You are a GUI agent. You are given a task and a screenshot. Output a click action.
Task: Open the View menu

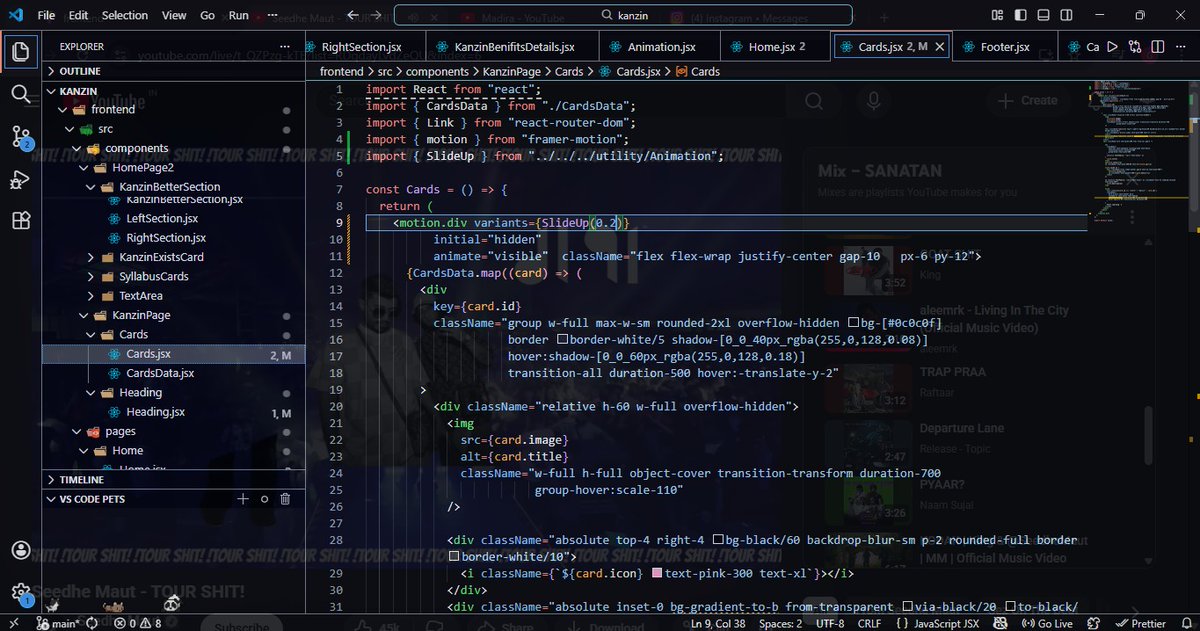(174, 15)
